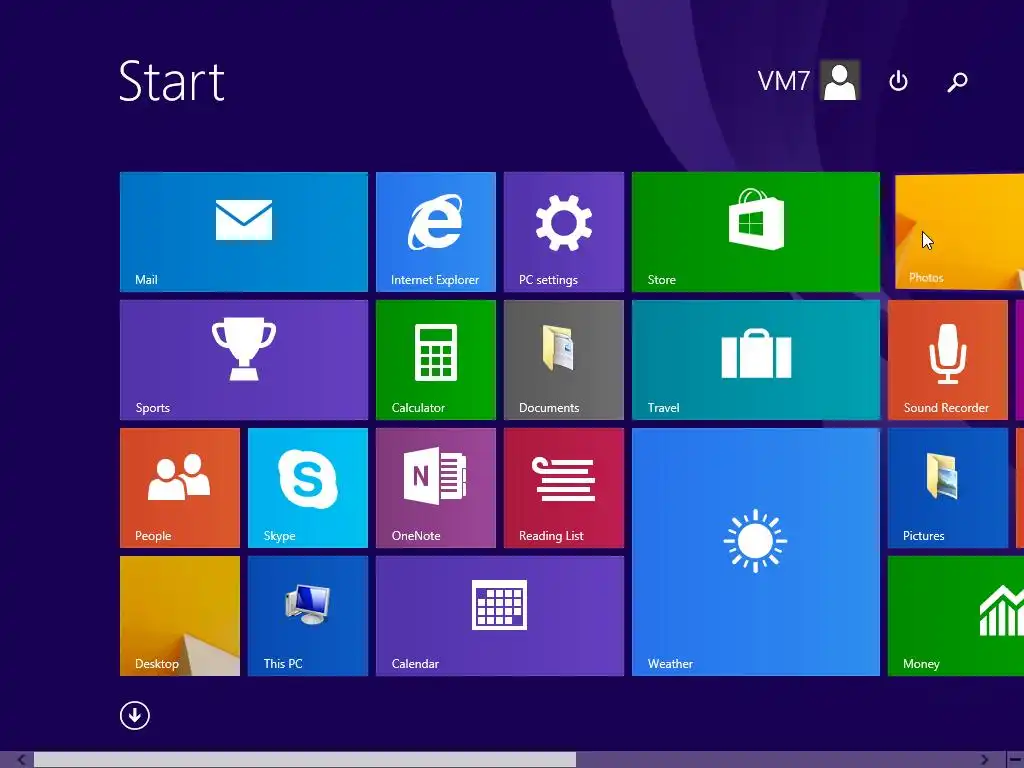Open the Calendar tile
Viewport: 1024px width, 768px height.
tap(500, 616)
